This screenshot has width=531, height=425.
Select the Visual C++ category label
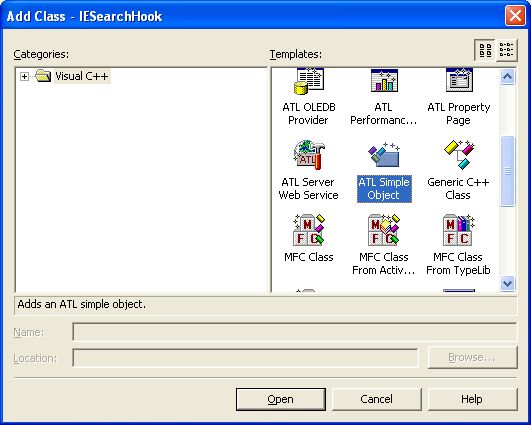[82, 76]
